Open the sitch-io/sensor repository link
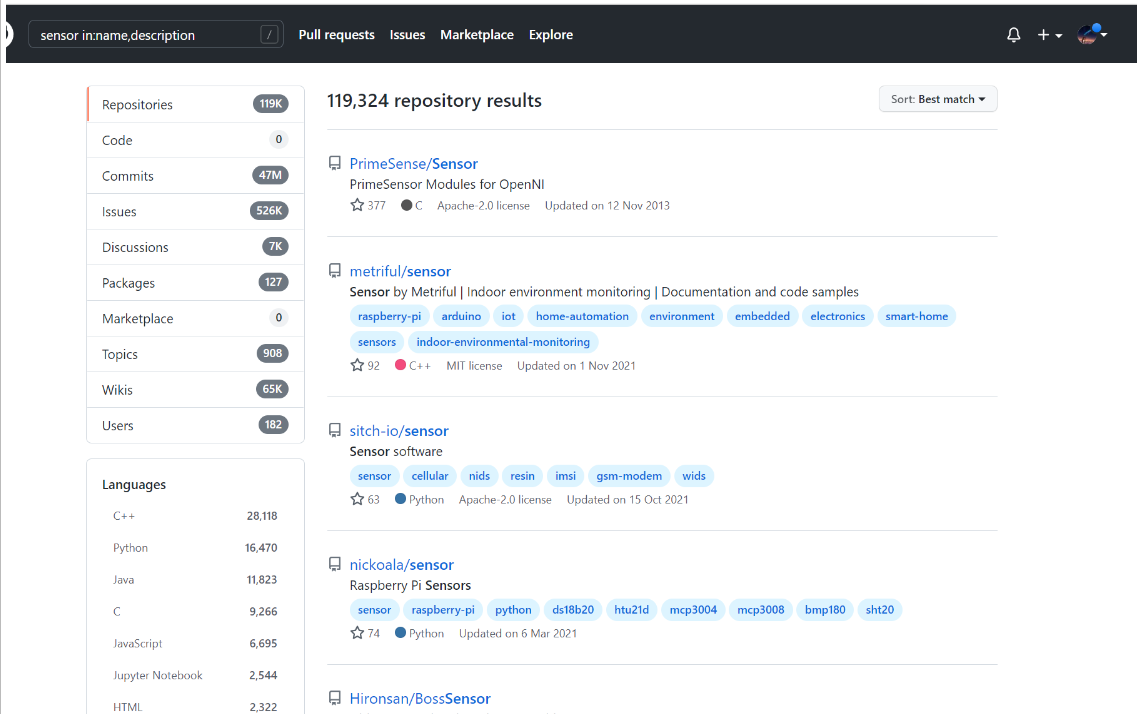This screenshot has height=714, width=1137. 399,431
